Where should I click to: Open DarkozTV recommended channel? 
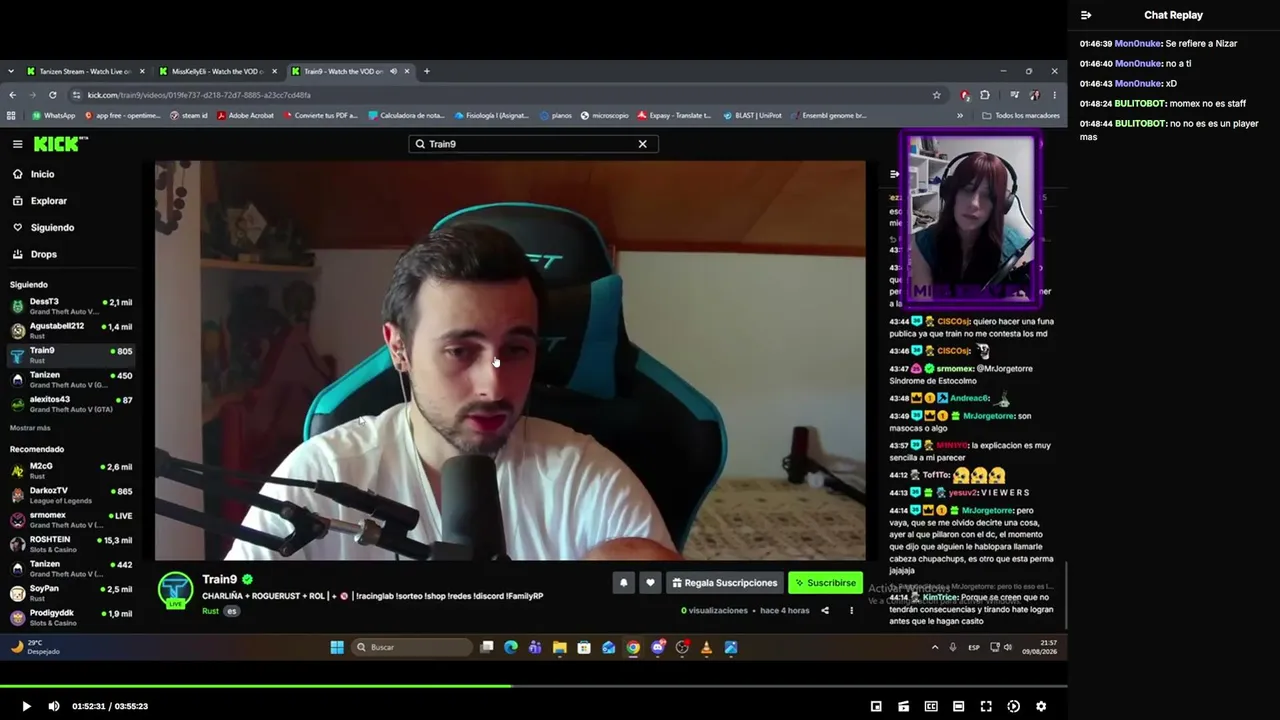71,495
